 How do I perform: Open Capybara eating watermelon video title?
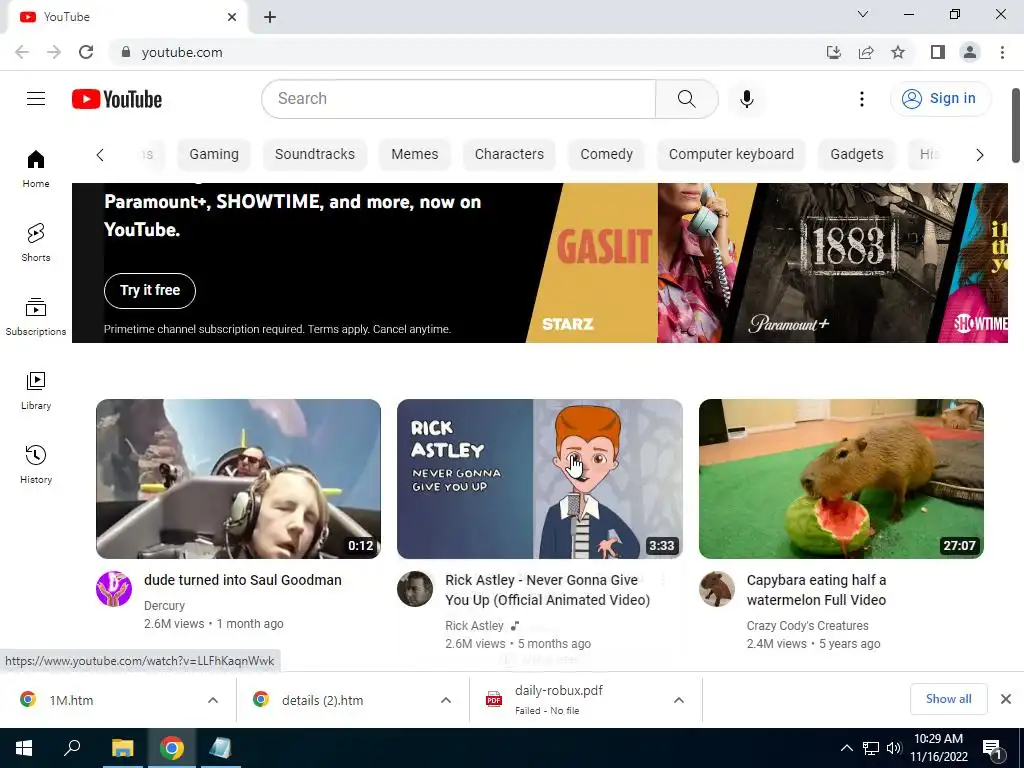(x=816, y=590)
